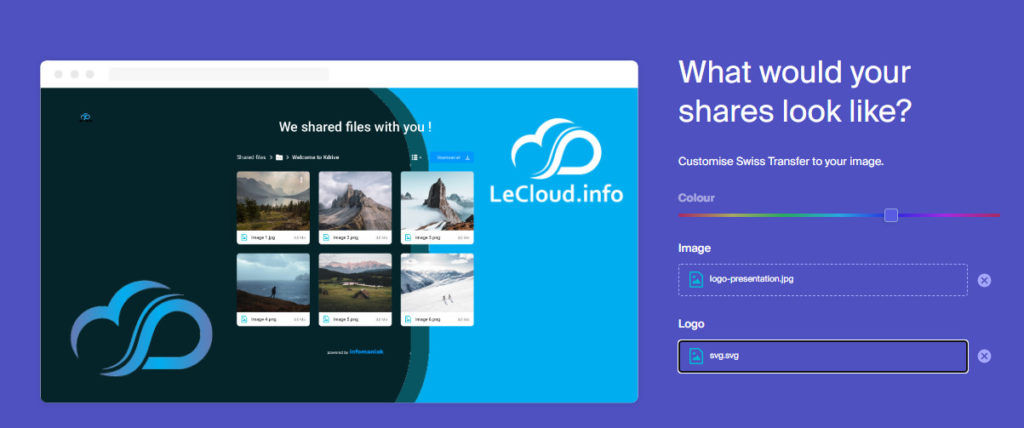Open the Image 6 snowy skiers thumbnail
Image resolution: width=1024 pixels, height=428 pixels.
pyautogui.click(x=437, y=282)
